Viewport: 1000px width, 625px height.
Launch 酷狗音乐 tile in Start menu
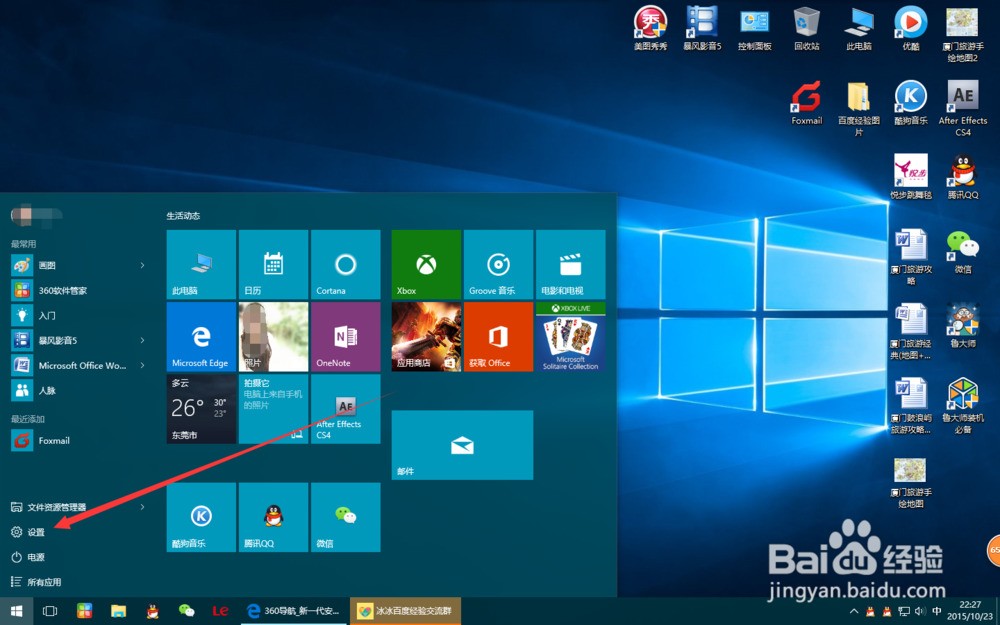pyautogui.click(x=201, y=517)
